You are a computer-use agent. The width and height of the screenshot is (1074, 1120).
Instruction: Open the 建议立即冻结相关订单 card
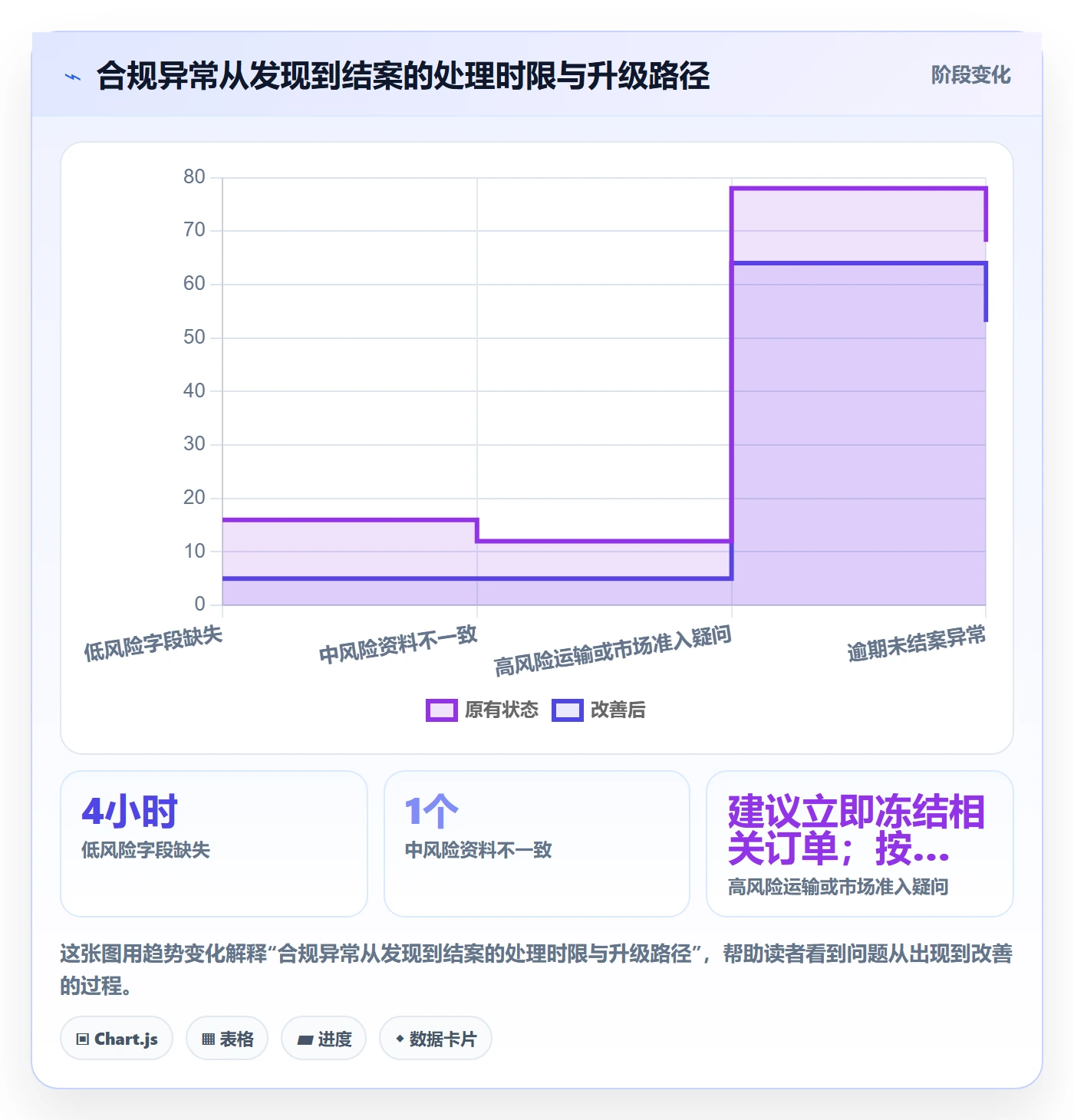pos(860,844)
